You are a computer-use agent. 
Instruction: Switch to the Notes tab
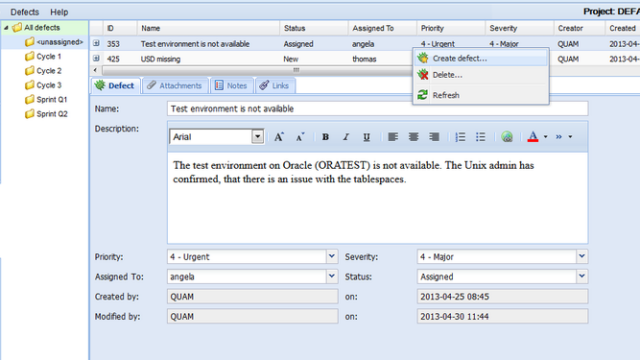pos(231,85)
